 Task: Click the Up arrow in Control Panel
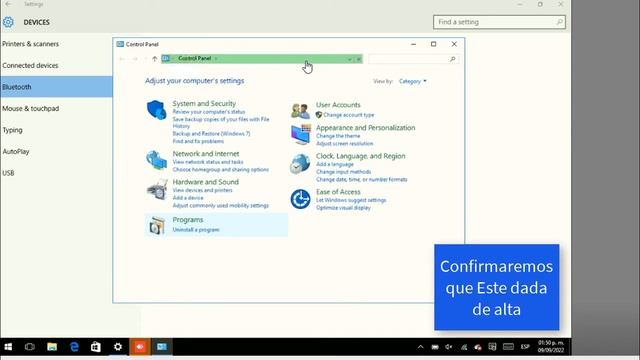pyautogui.click(x=155, y=59)
